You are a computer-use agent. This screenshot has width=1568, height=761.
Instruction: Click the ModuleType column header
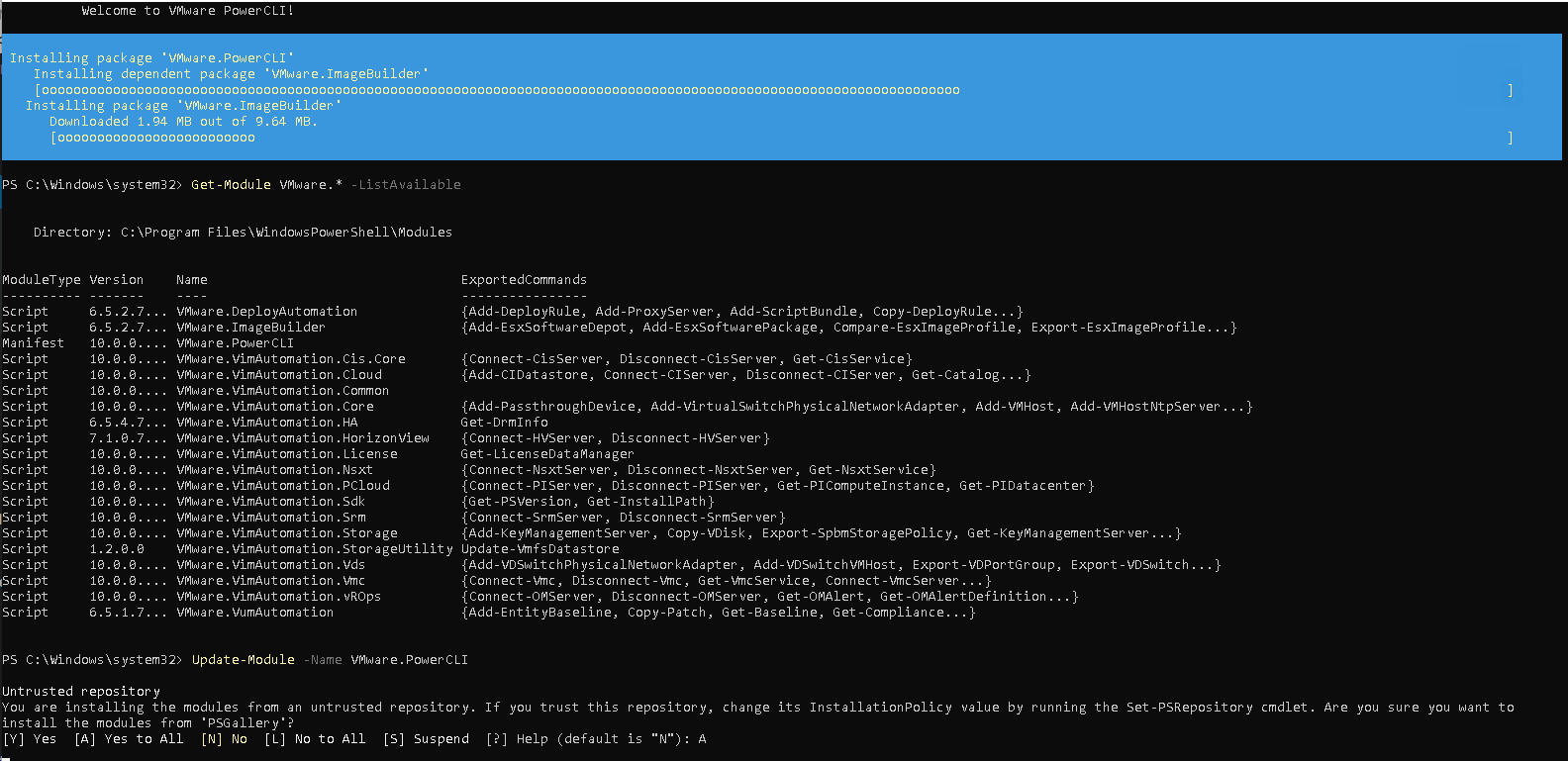42,280
